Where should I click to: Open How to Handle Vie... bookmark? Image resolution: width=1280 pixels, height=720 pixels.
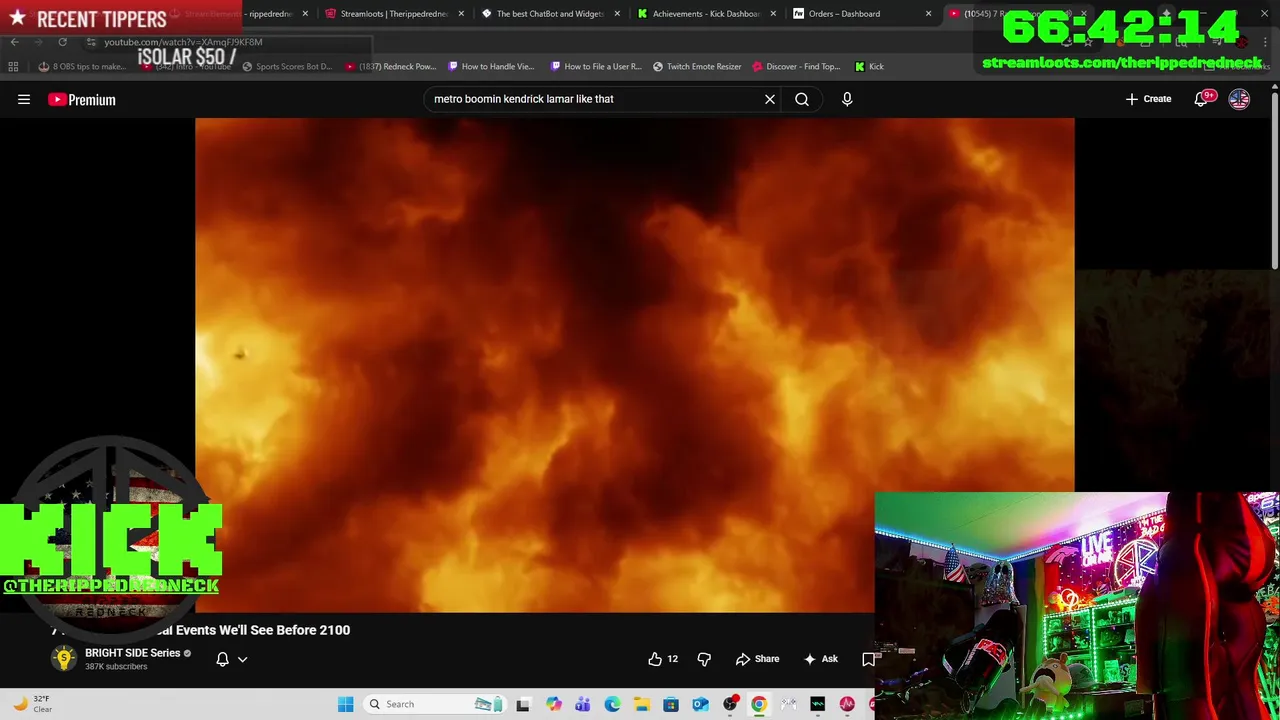(x=492, y=66)
